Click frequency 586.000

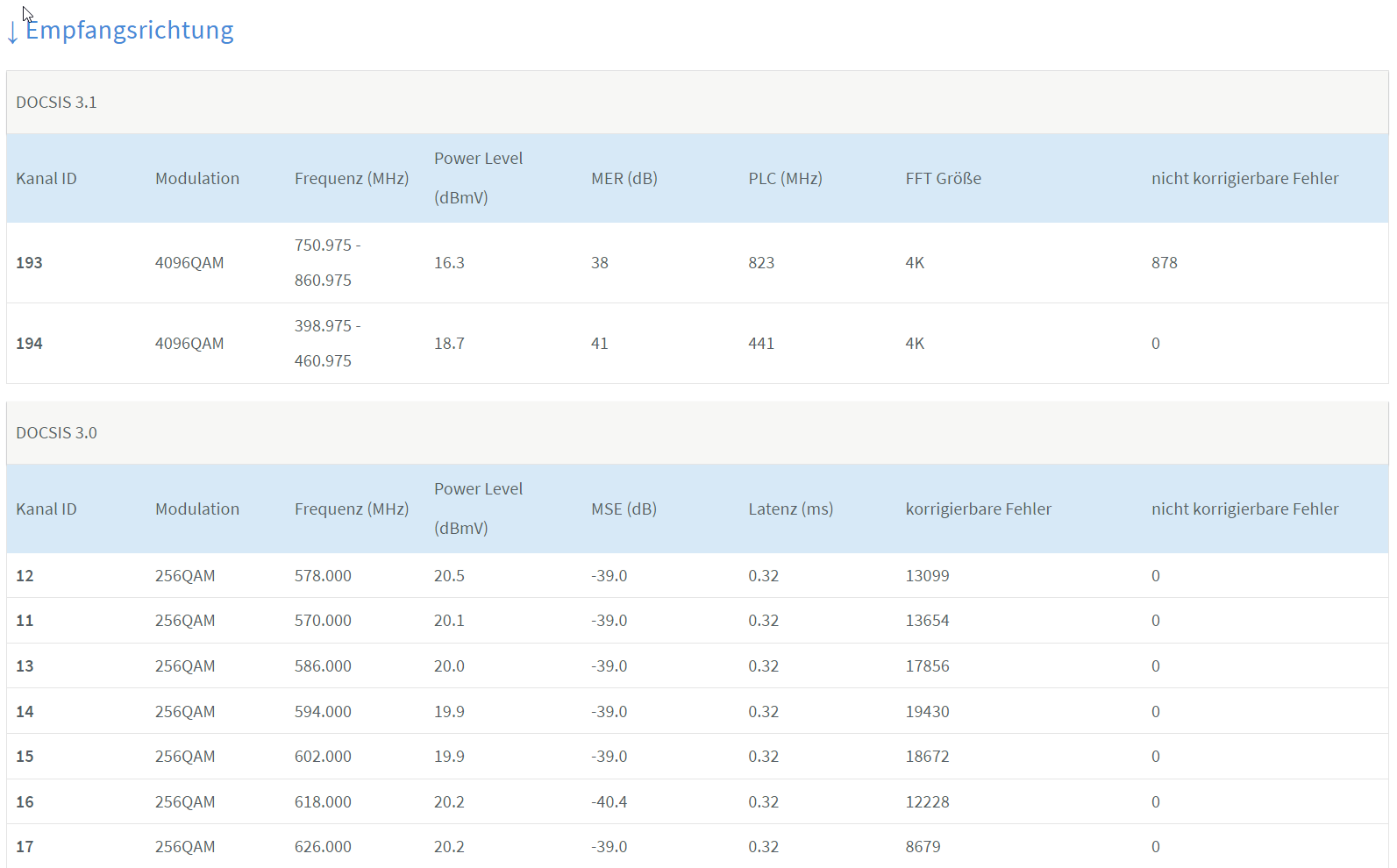pos(323,666)
